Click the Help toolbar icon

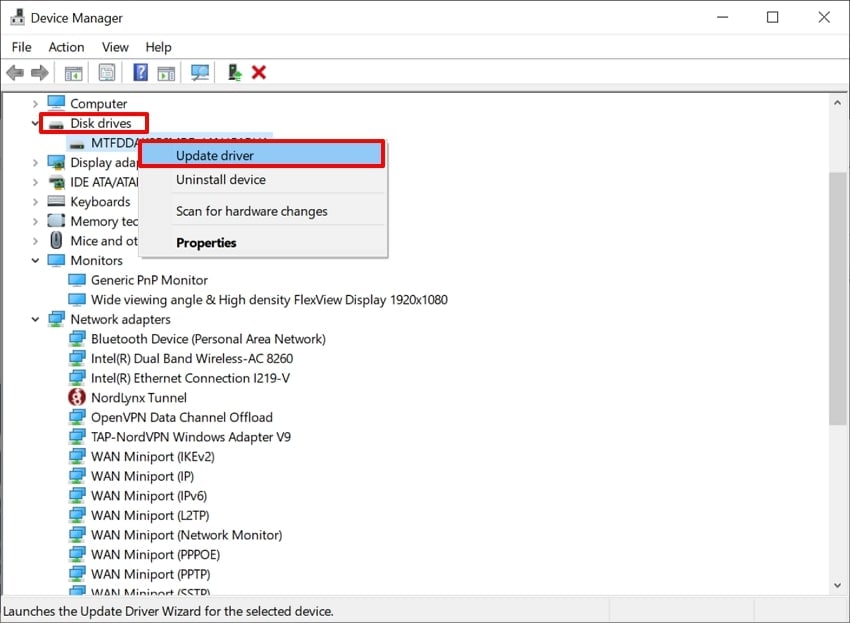[139, 72]
